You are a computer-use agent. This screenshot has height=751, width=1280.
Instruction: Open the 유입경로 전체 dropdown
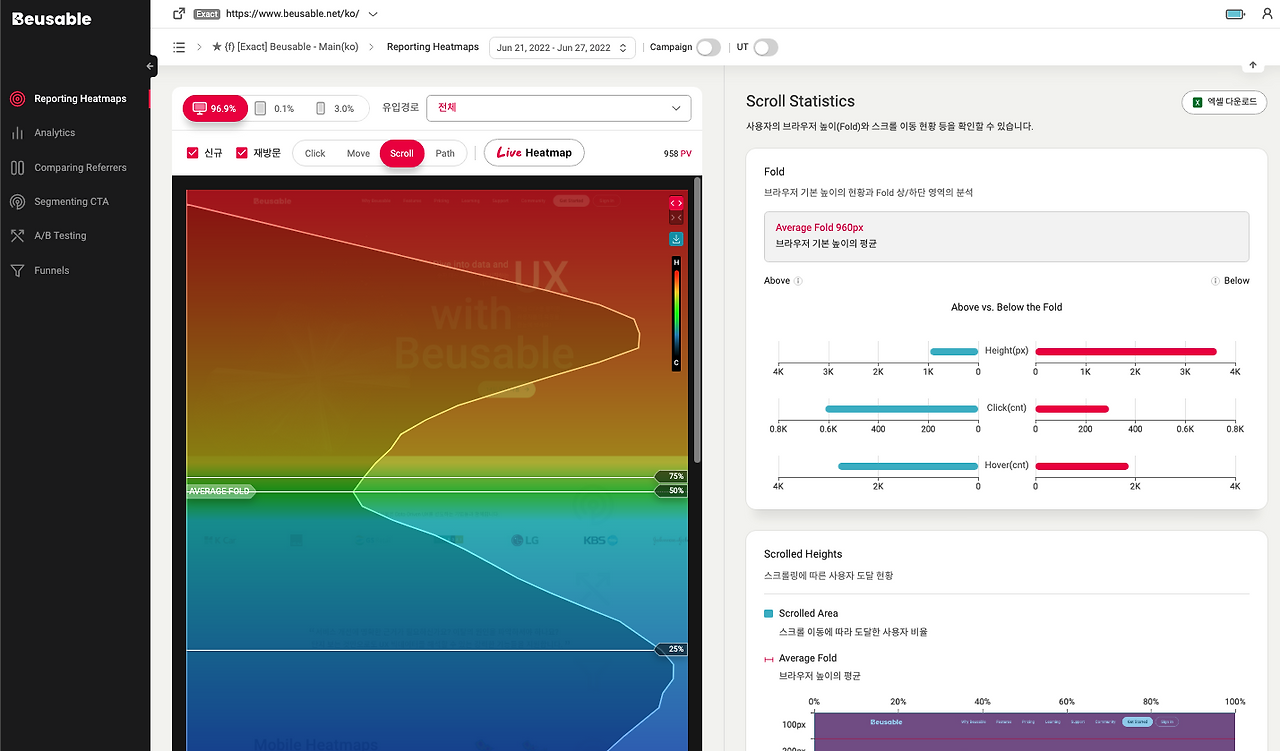(x=558, y=108)
